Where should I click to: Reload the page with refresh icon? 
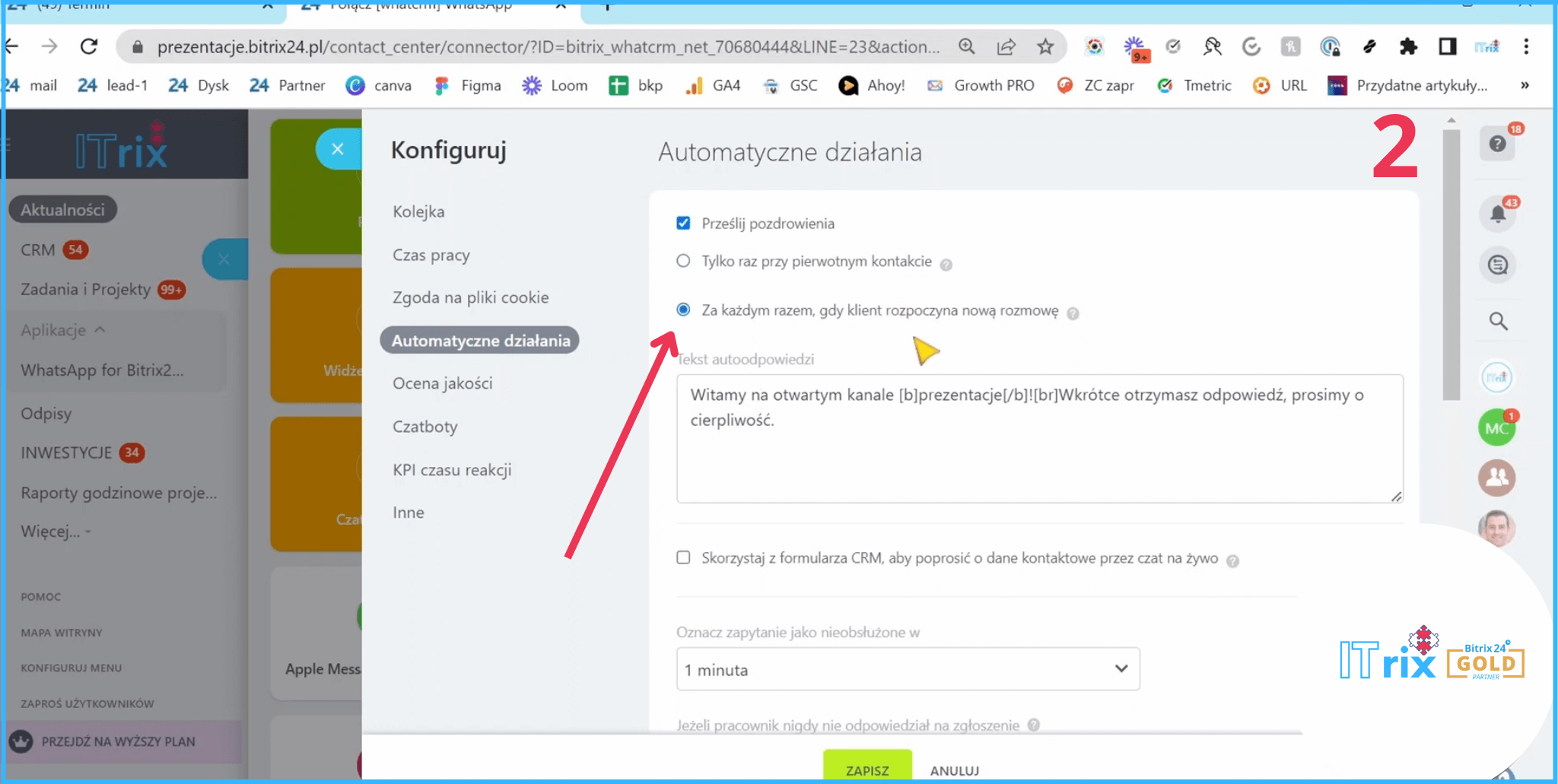tap(89, 47)
